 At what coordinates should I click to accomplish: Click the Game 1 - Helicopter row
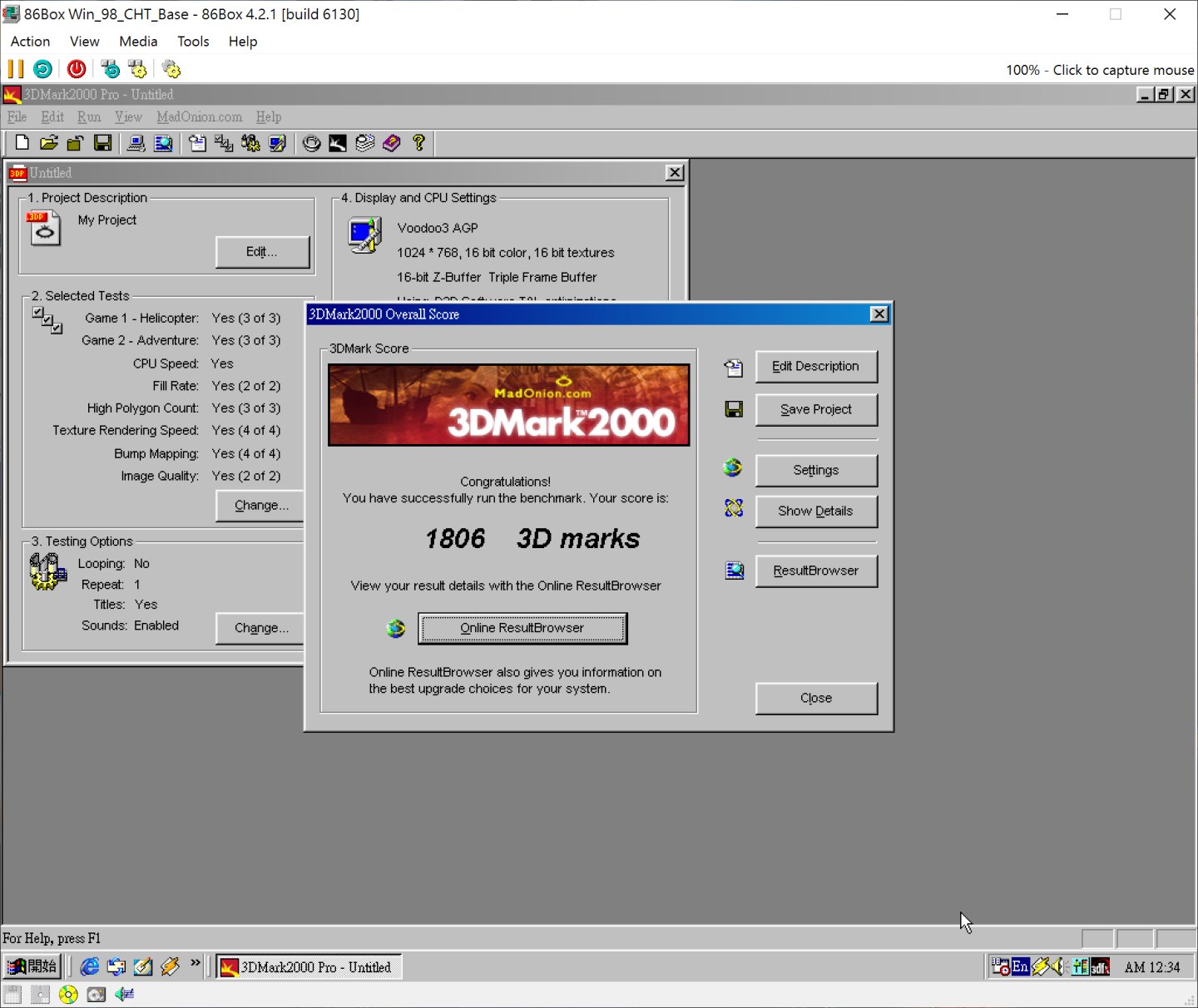[182, 319]
